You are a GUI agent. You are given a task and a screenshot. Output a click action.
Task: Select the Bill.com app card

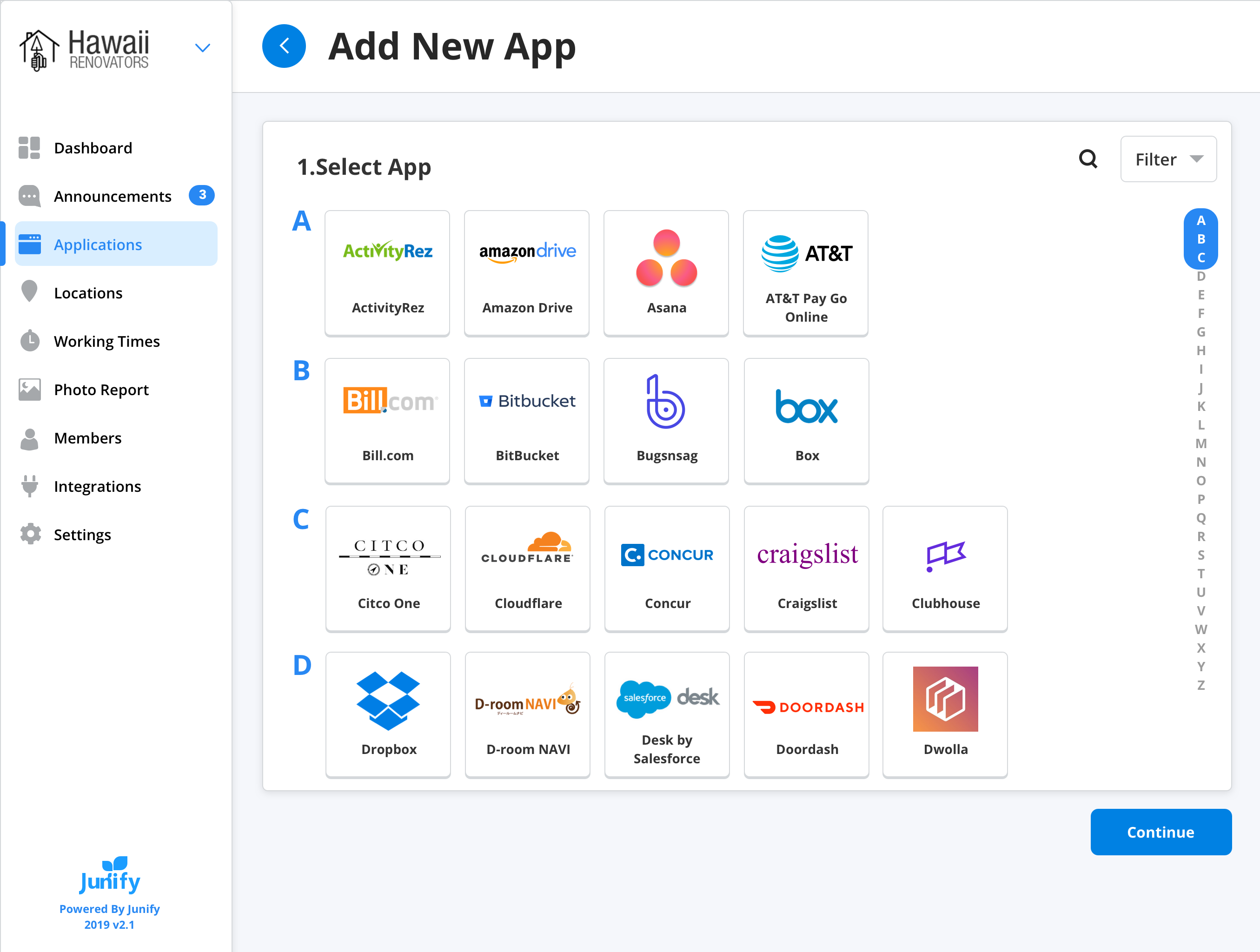coord(387,421)
